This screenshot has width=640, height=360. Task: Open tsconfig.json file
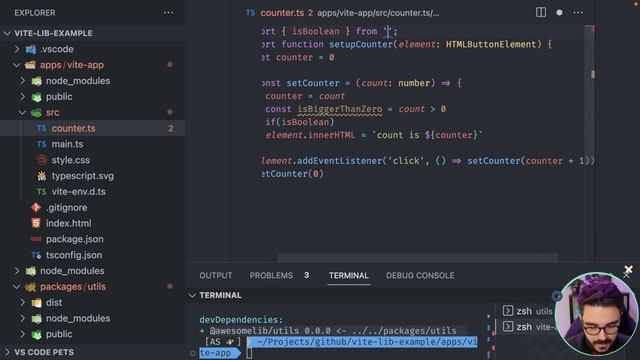pos(74,255)
